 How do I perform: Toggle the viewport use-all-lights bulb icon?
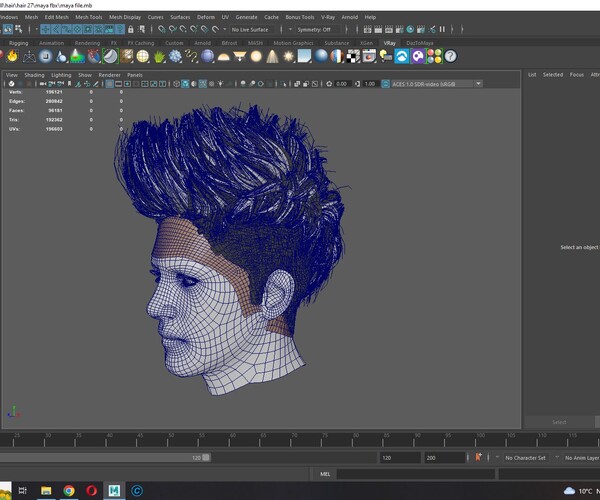click(221, 84)
